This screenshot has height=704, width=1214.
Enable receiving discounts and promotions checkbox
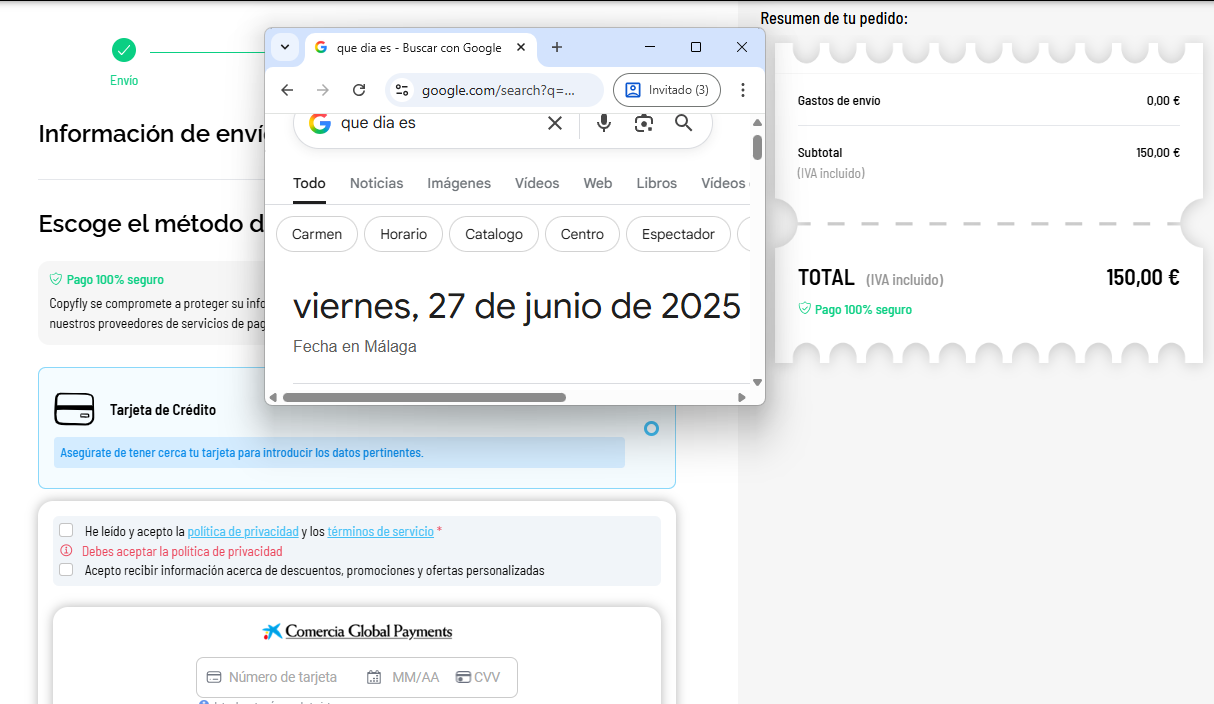coord(66,570)
